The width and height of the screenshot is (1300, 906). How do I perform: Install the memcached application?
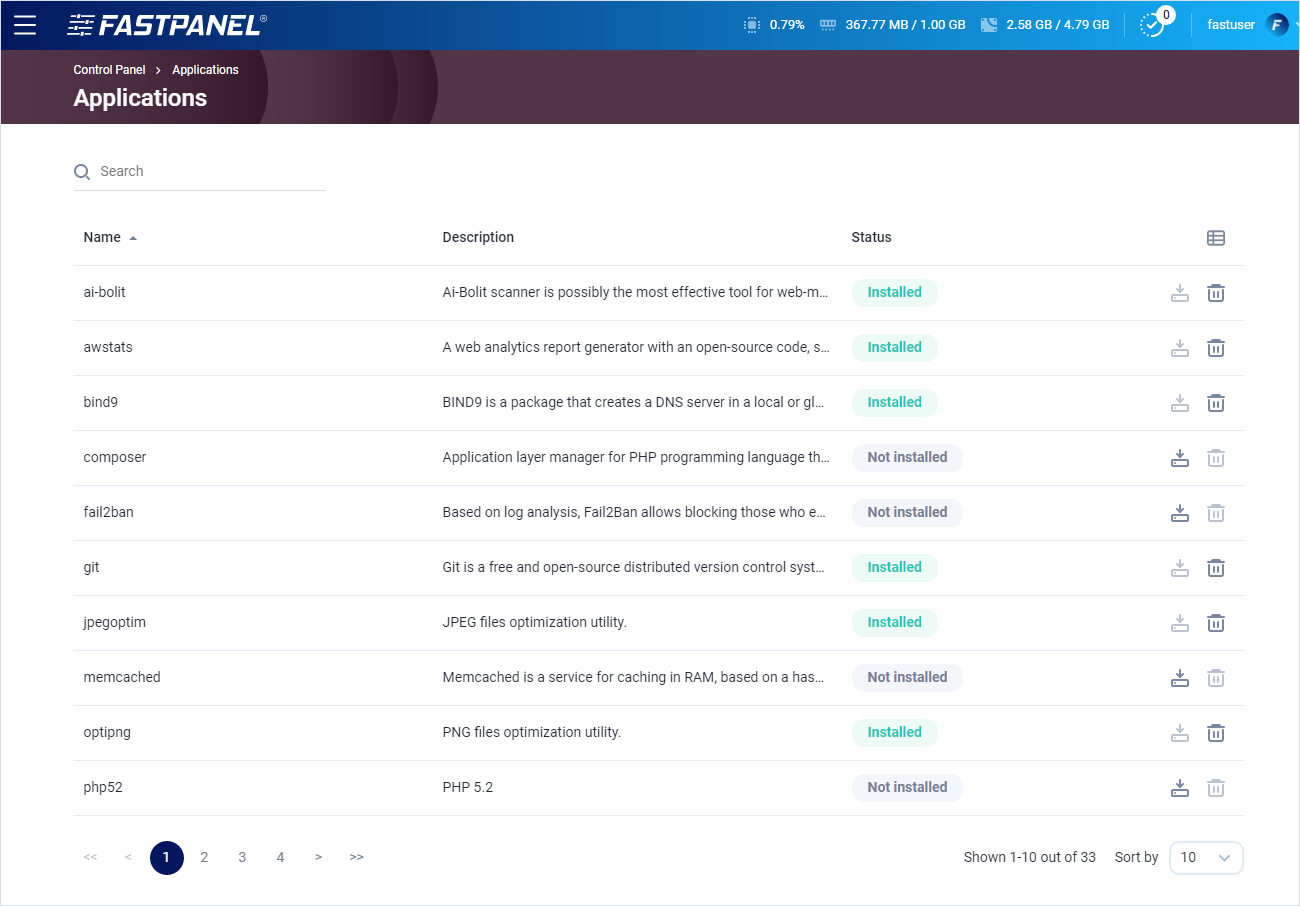[x=1180, y=678]
